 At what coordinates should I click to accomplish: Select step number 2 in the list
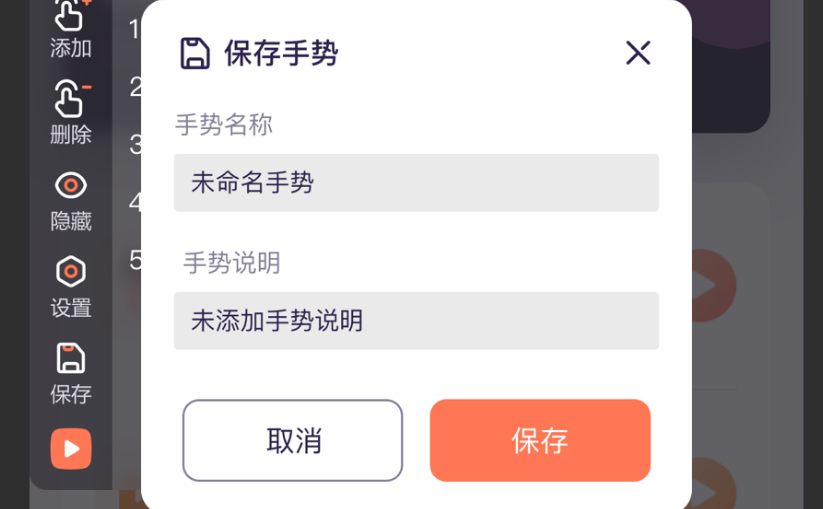135,87
